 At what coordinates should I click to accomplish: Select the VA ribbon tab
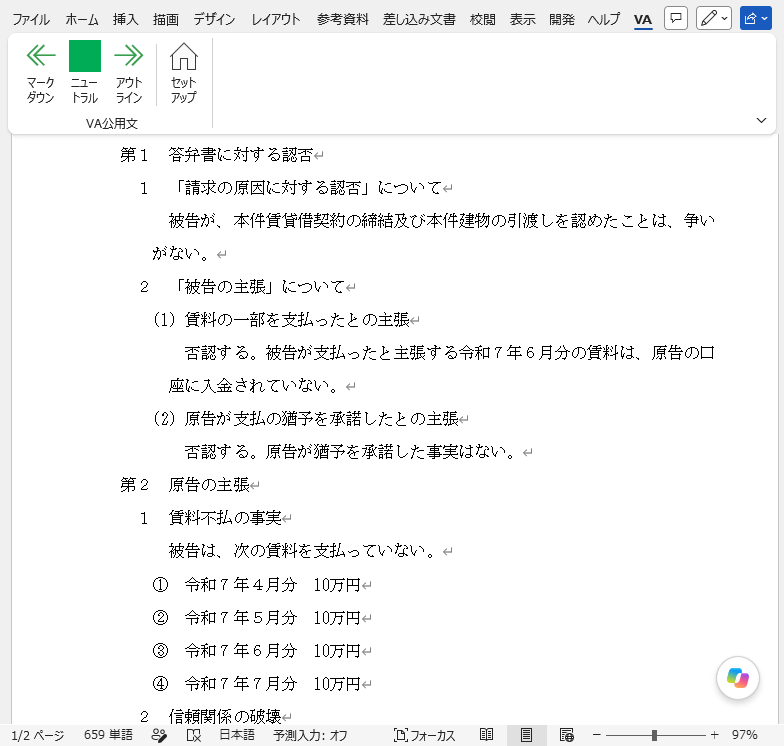pyautogui.click(x=642, y=20)
